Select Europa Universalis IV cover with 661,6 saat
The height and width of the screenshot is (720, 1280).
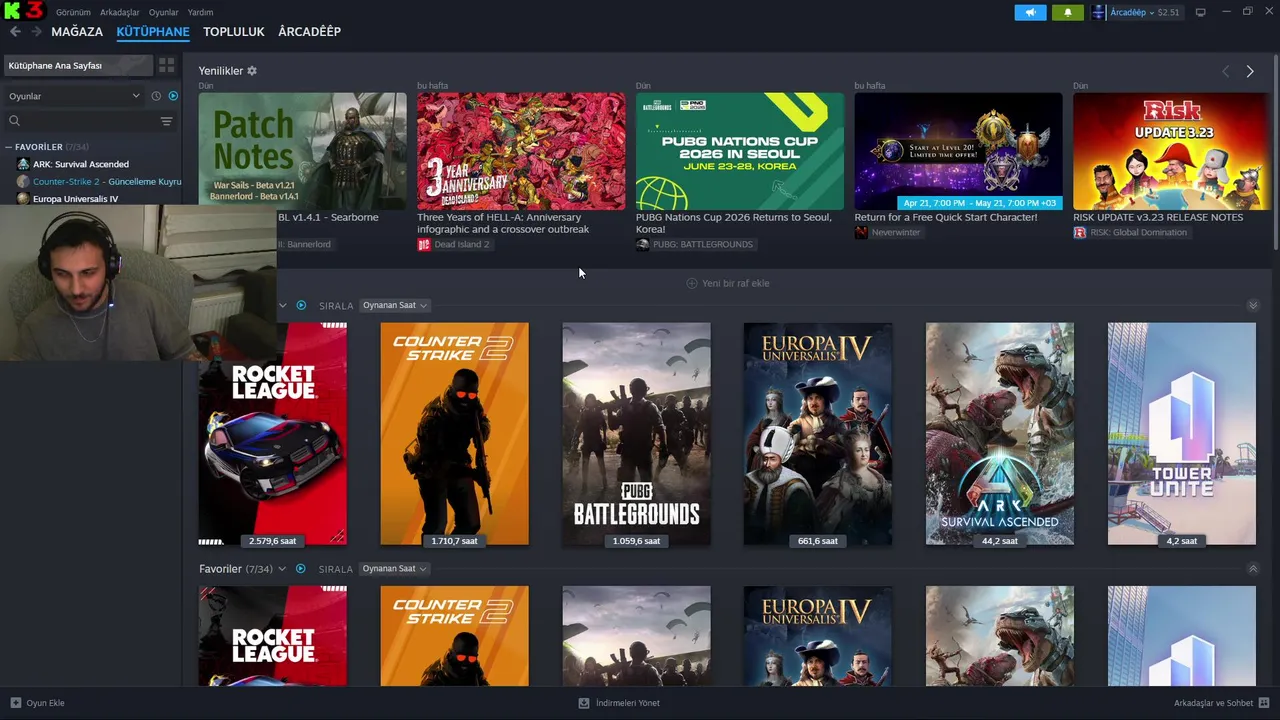coord(818,434)
